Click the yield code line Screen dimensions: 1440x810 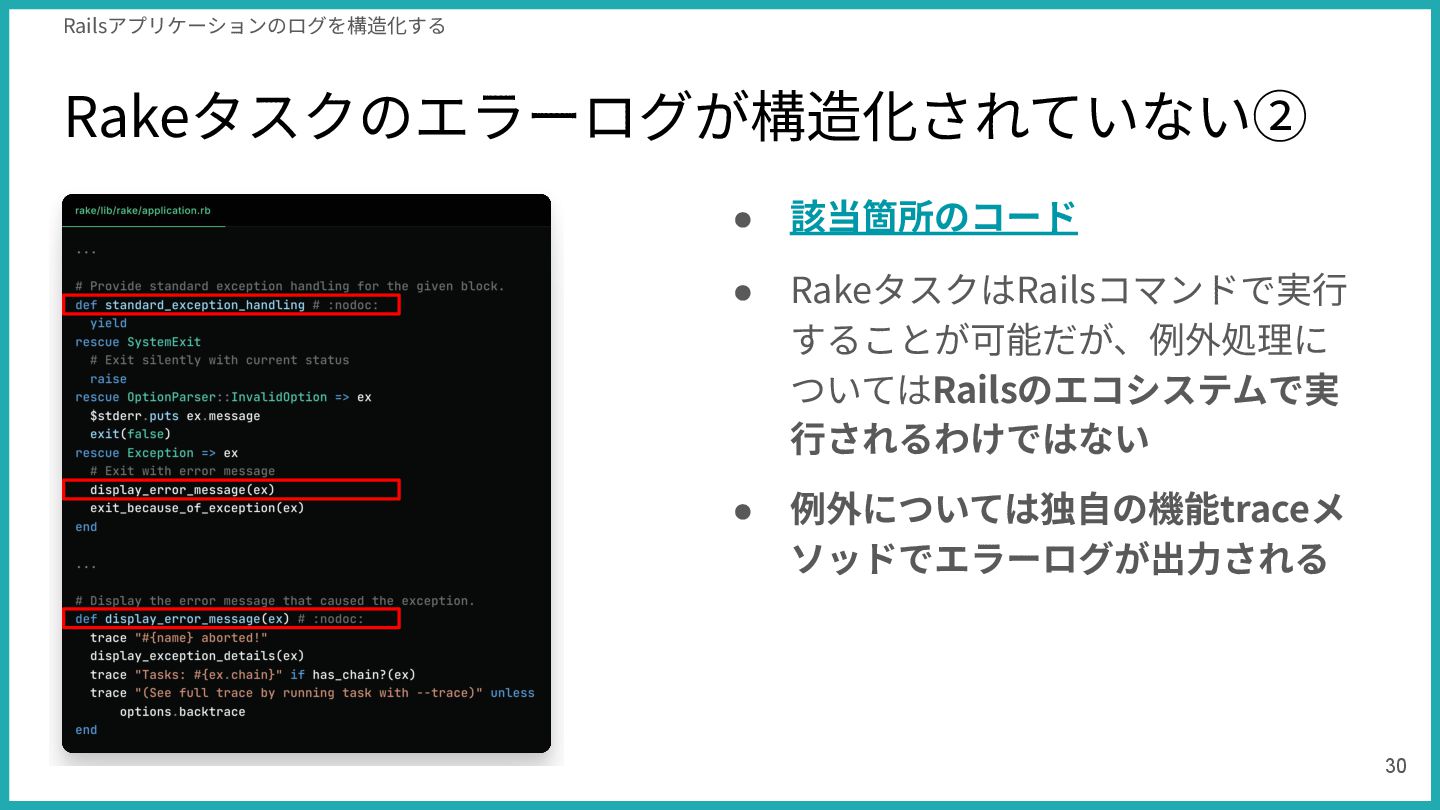[x=108, y=323]
